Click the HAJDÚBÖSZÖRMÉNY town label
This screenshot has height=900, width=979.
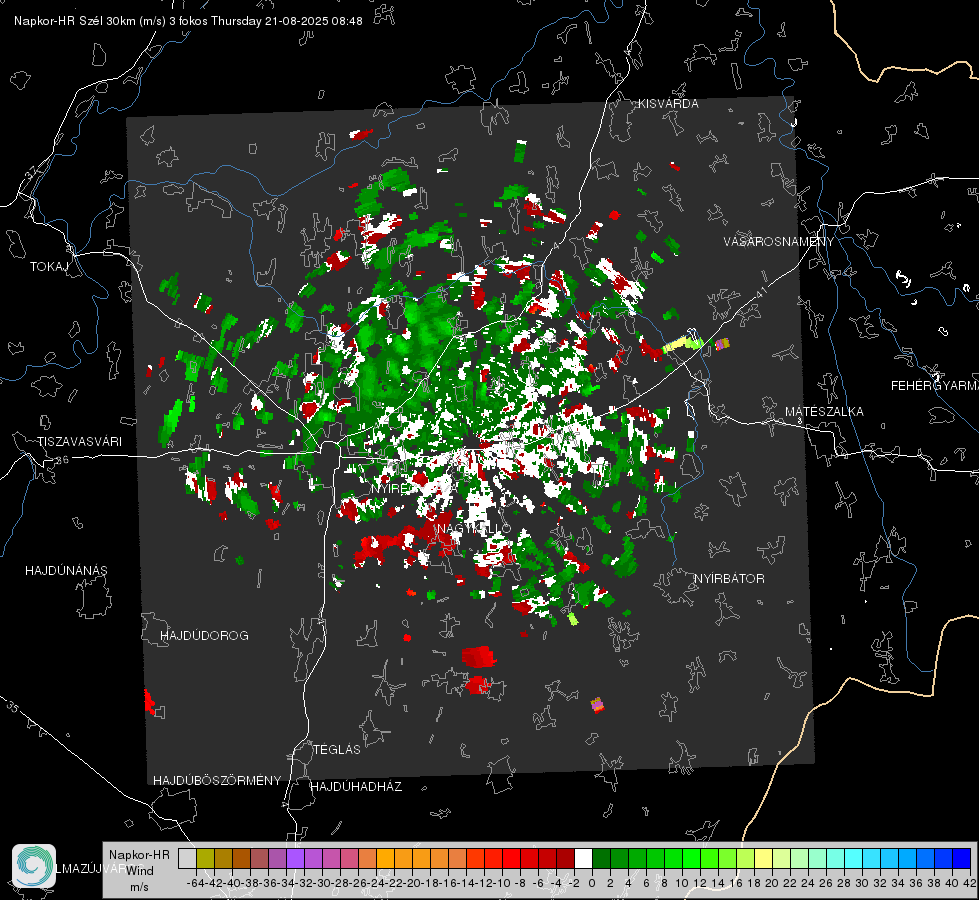point(217,781)
